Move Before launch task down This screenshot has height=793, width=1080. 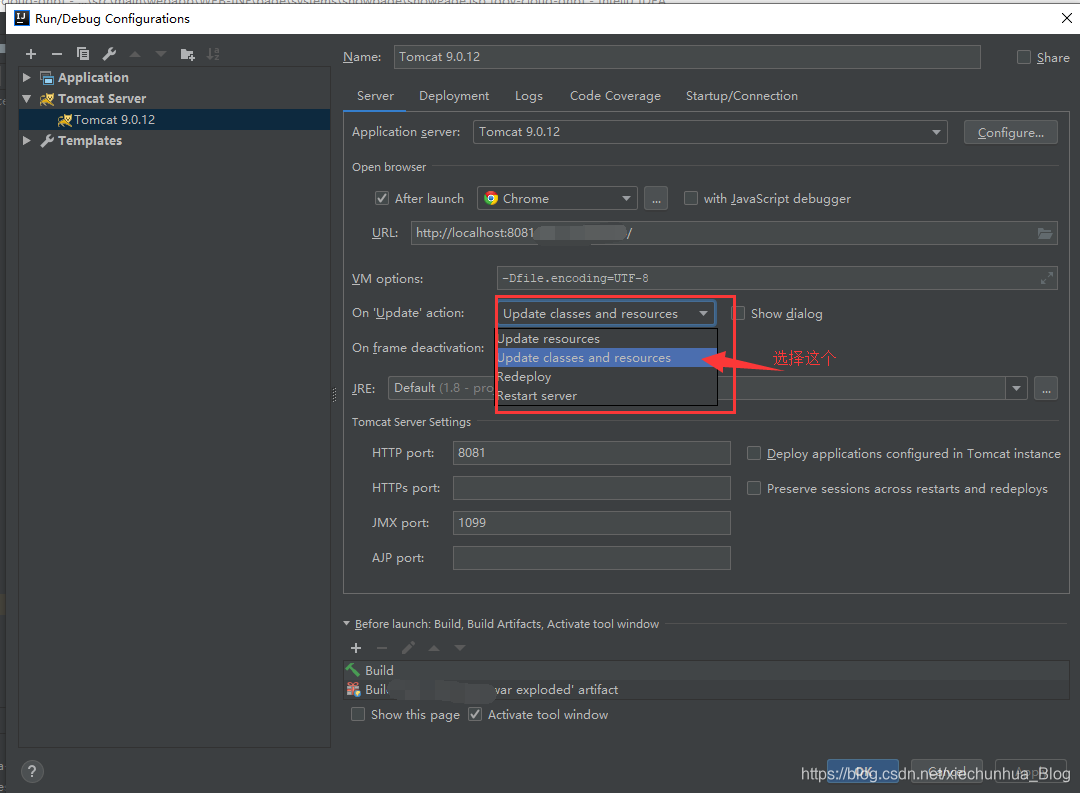click(x=460, y=648)
